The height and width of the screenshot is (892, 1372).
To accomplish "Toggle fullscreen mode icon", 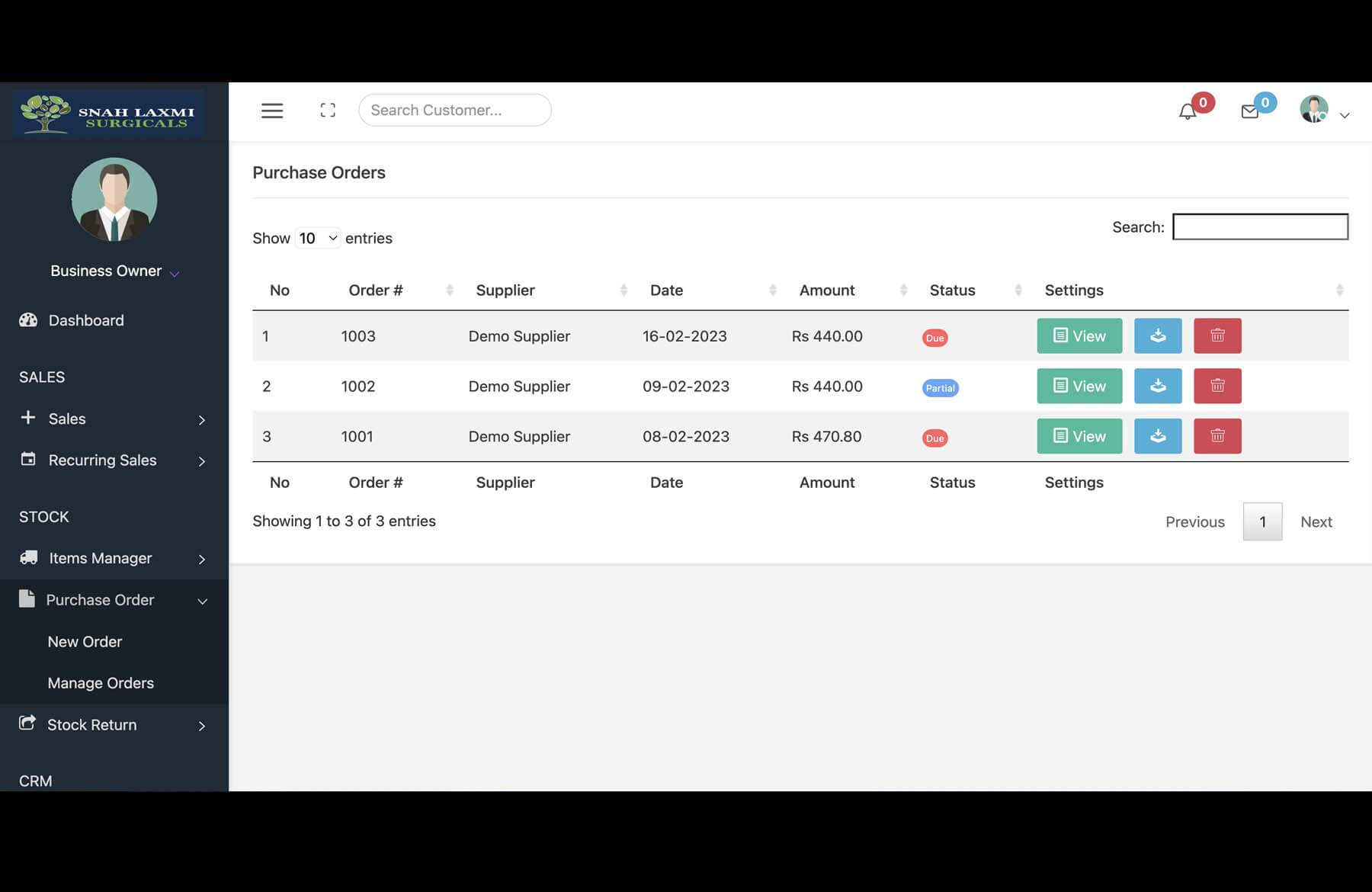I will click(328, 111).
